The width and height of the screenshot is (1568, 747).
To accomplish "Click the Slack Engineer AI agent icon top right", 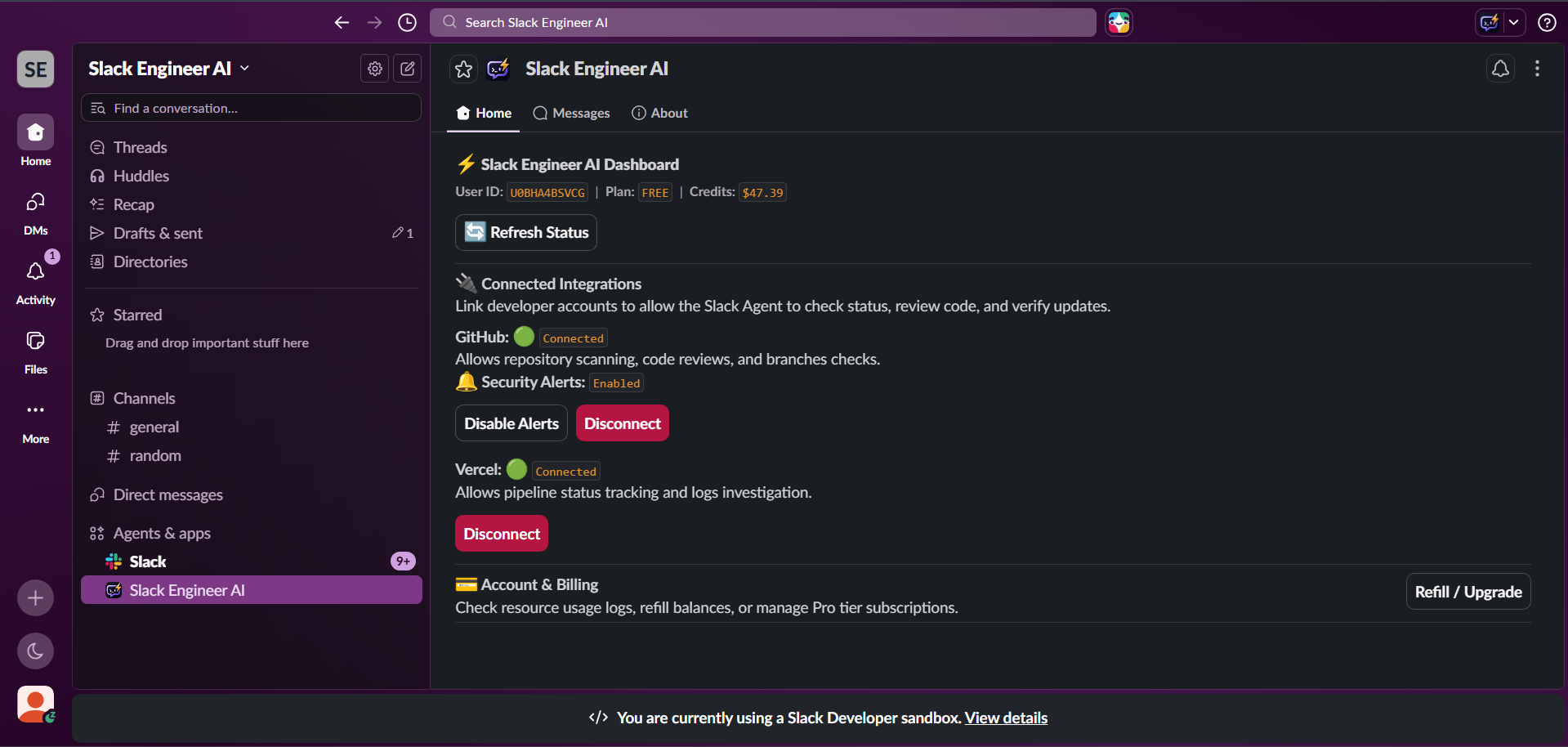I will [x=1489, y=23].
